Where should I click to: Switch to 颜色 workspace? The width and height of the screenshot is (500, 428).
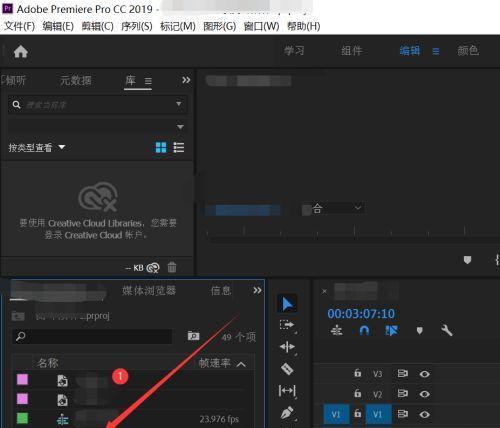468,51
